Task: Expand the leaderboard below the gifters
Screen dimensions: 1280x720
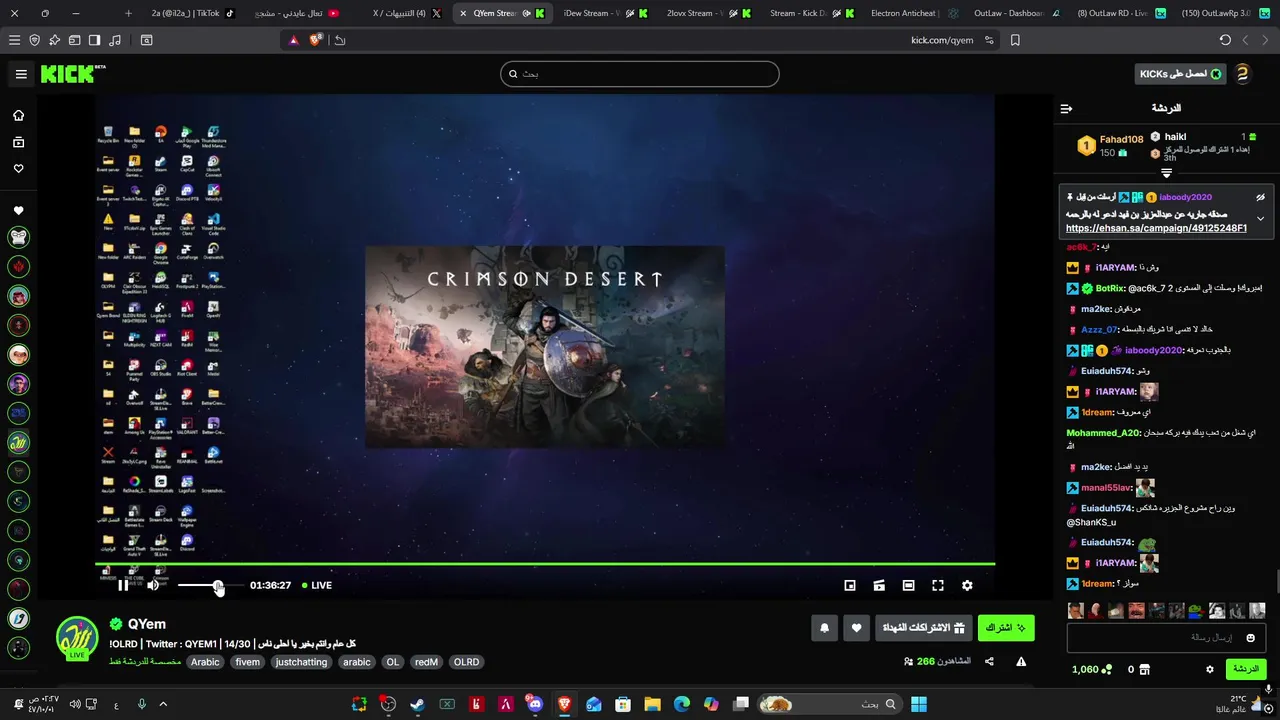Action: [x=1166, y=173]
